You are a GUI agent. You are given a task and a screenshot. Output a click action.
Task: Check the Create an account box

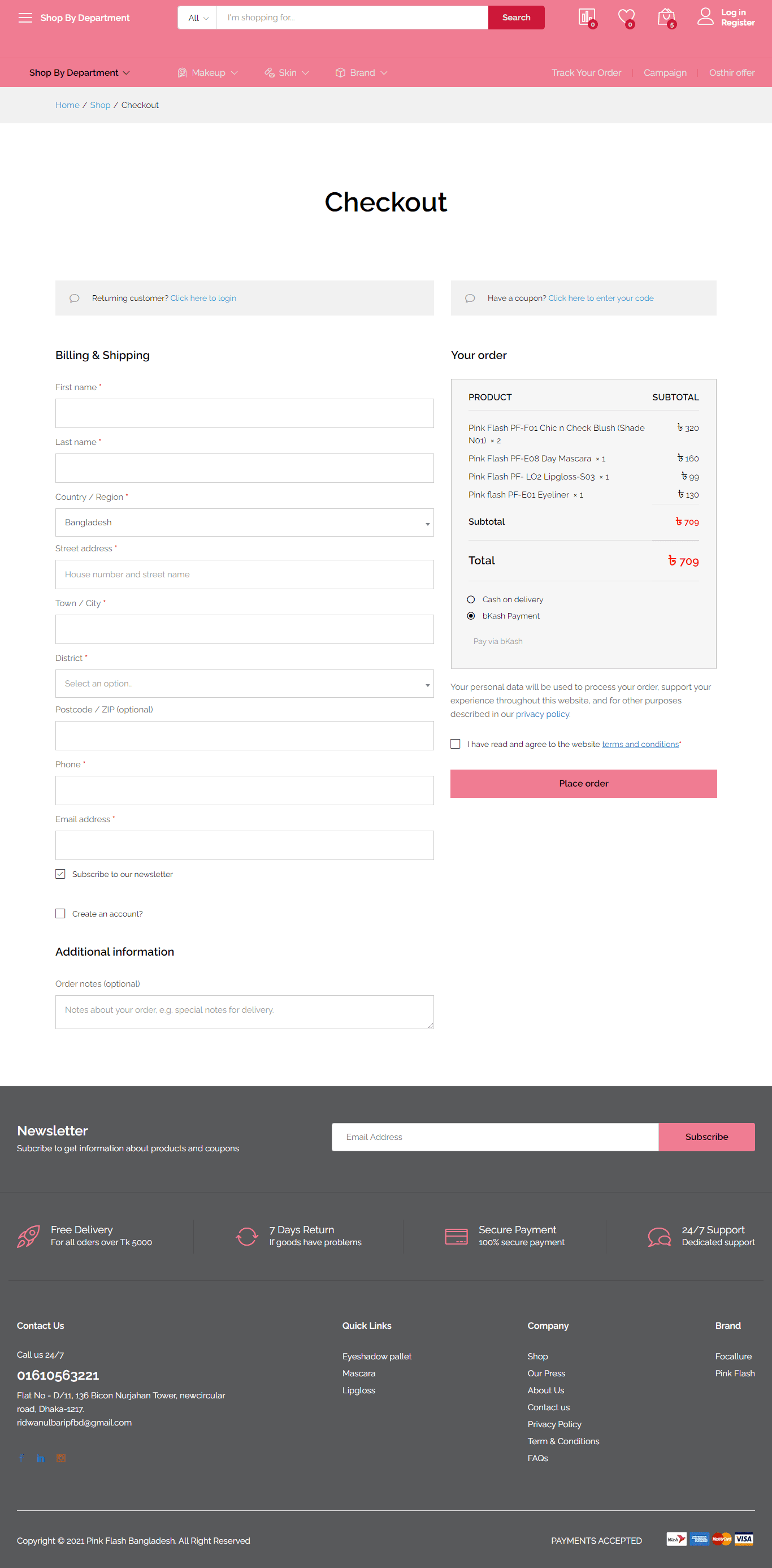click(60, 913)
